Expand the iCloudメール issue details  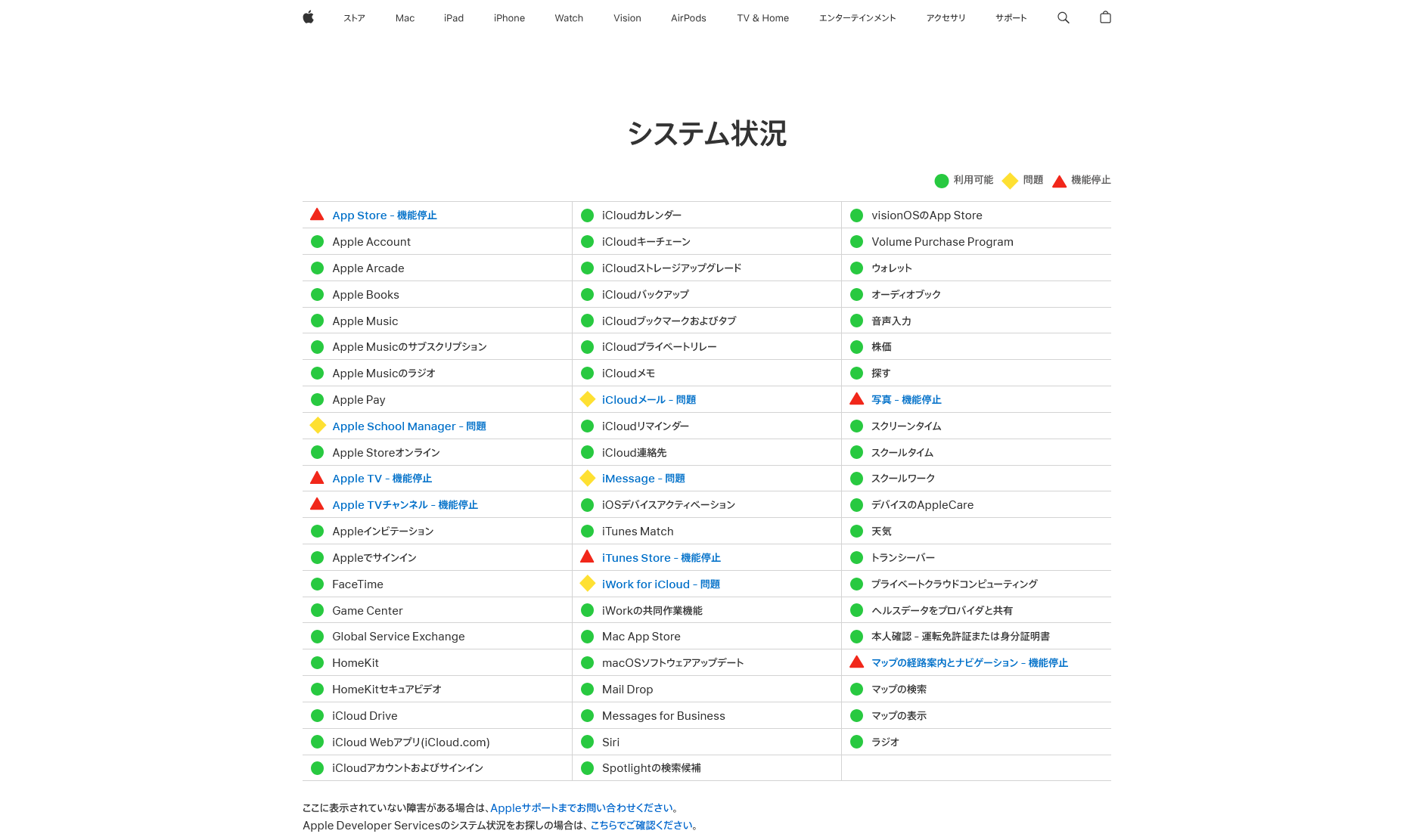[x=648, y=400]
